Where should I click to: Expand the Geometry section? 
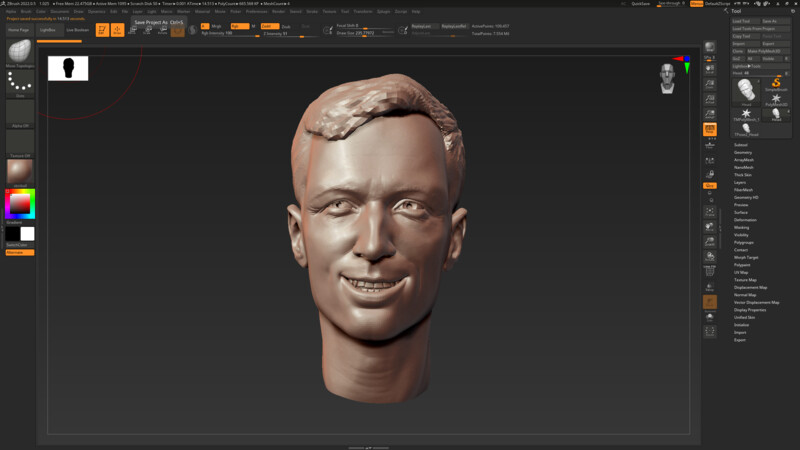[743, 152]
